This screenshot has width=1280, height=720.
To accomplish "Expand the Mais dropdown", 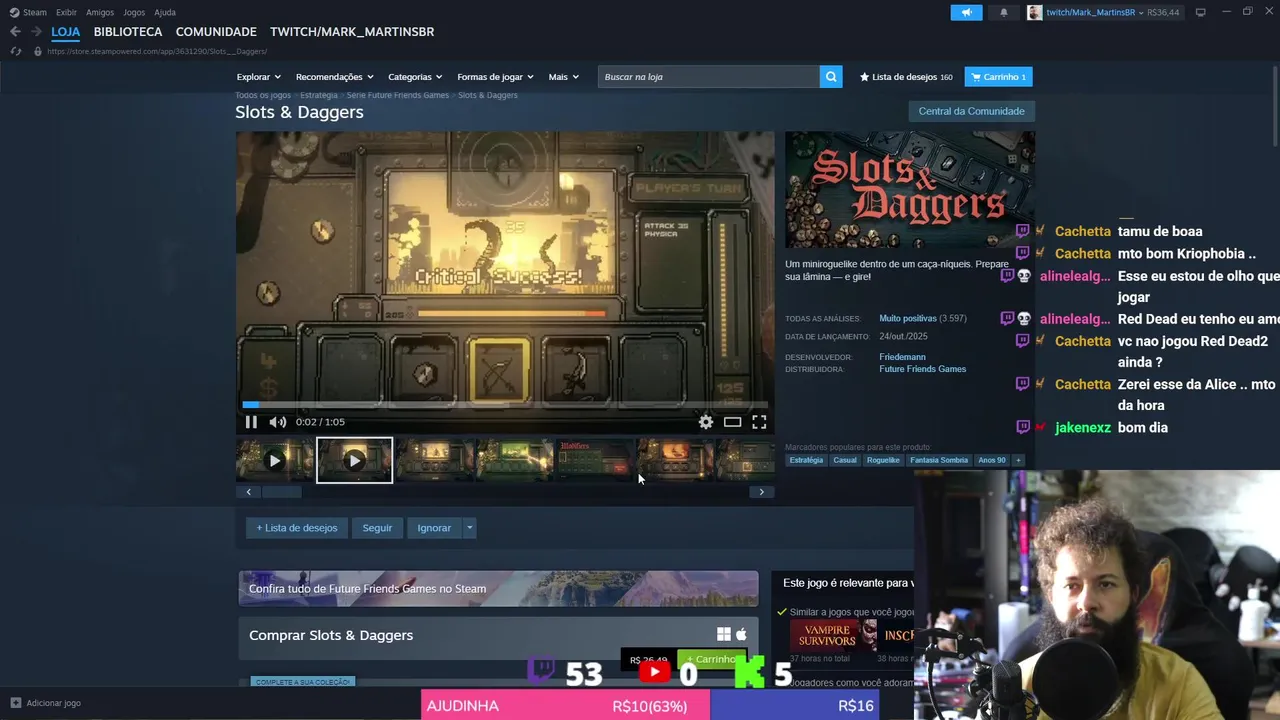I will pos(563,77).
